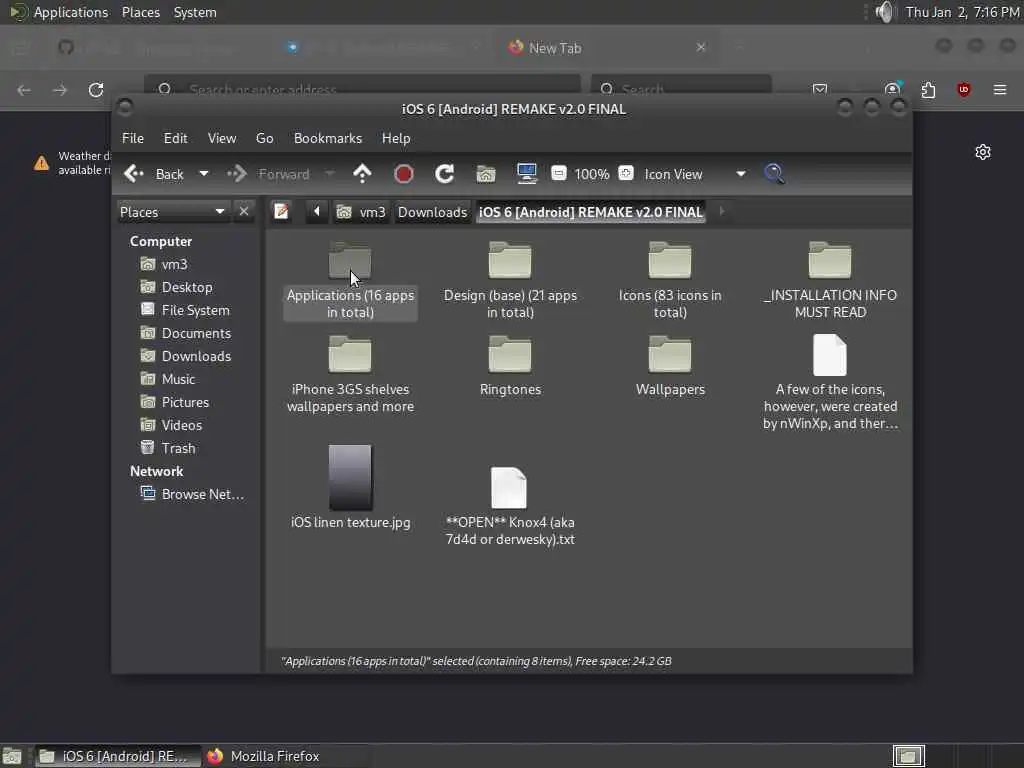
Task: Select Browse Network in the sidebar
Action: pyautogui.click(x=193, y=494)
